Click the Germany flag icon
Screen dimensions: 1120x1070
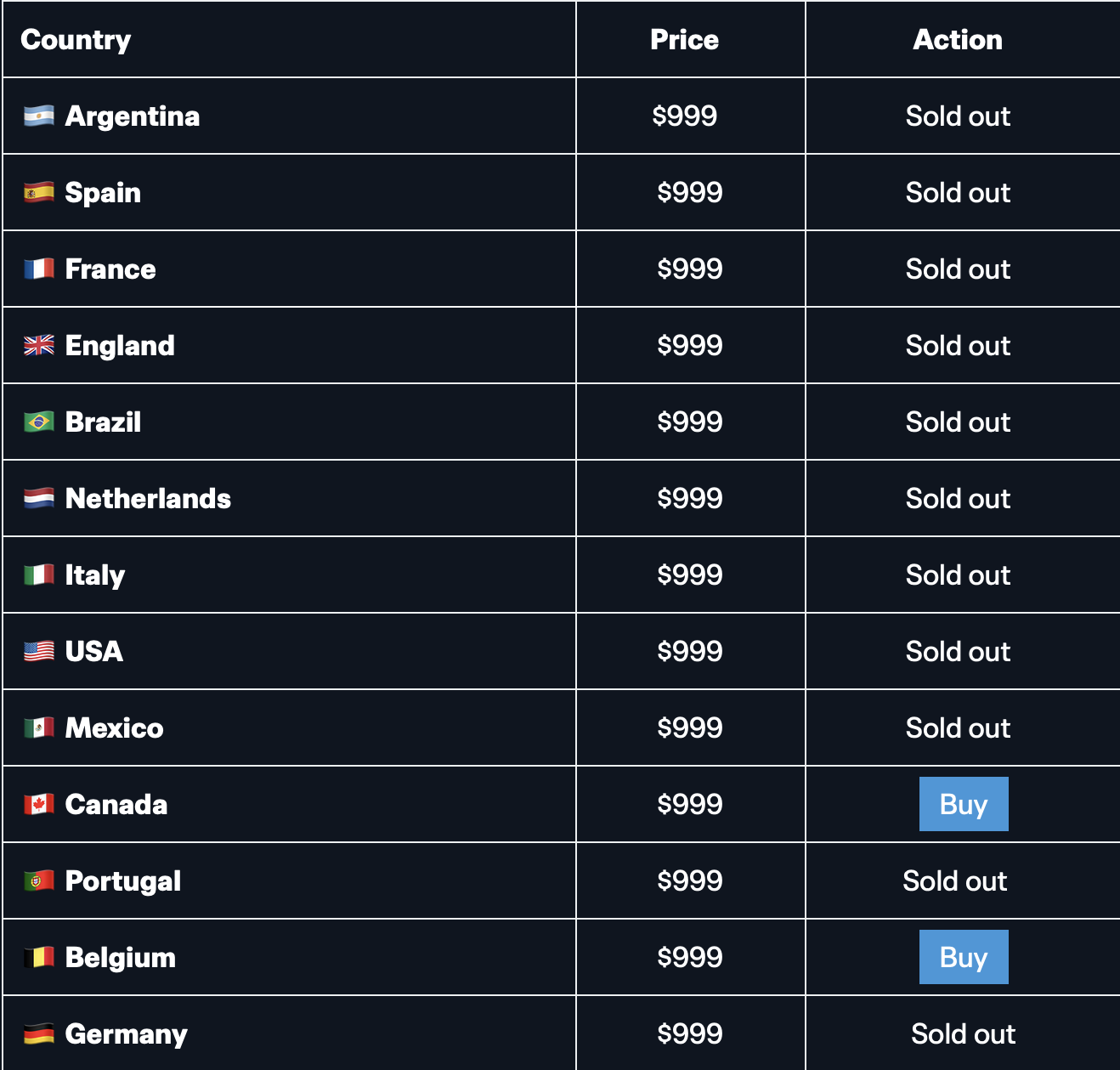point(39,1034)
